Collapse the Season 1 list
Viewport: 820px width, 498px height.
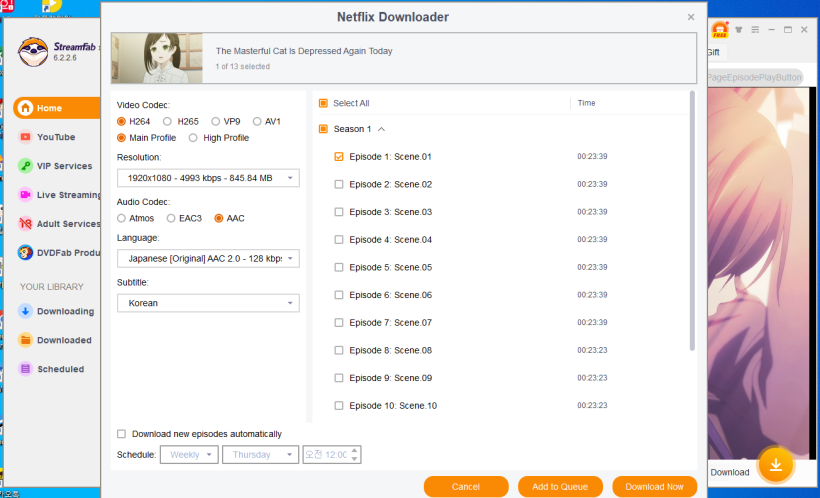(x=381, y=129)
